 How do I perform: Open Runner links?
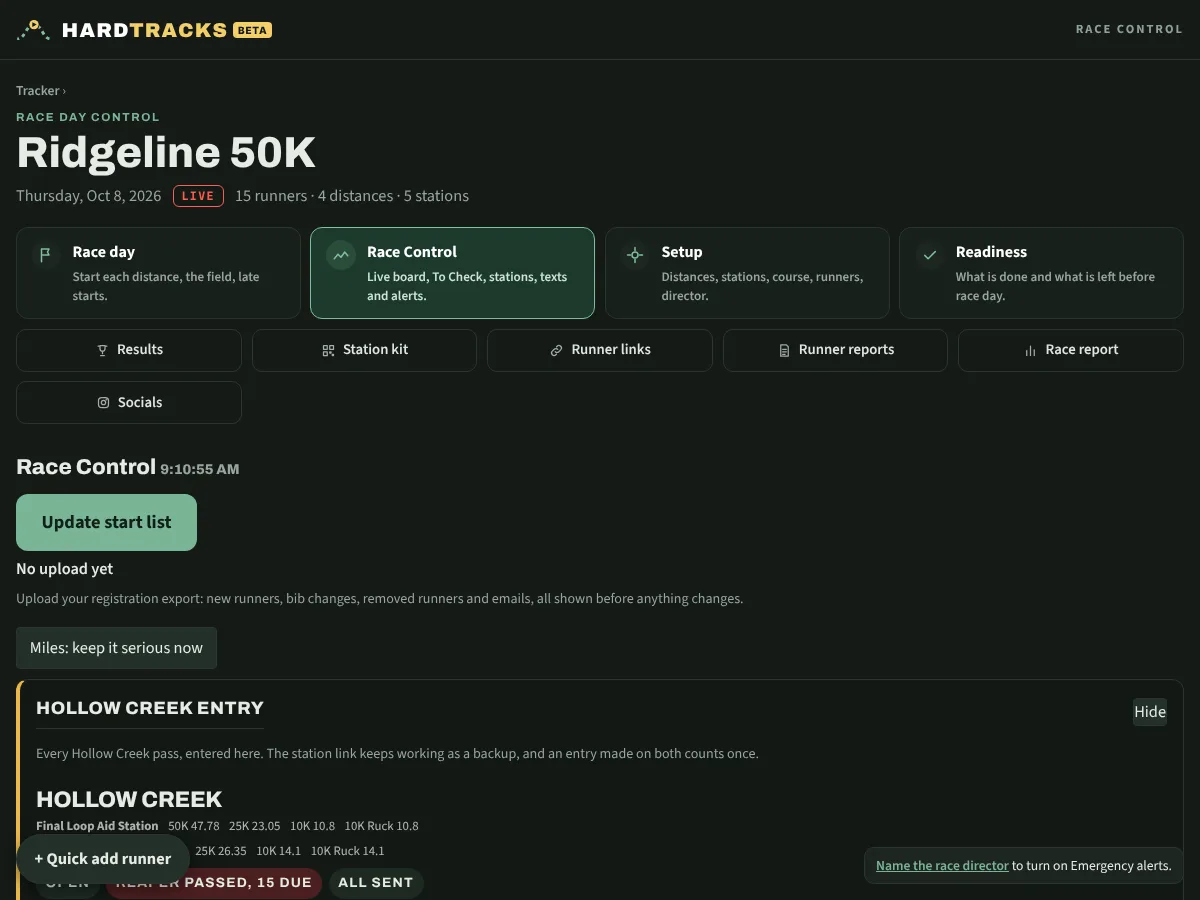click(600, 350)
